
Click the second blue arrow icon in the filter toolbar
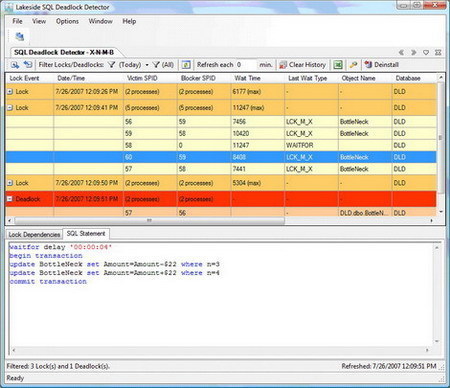click(28, 65)
